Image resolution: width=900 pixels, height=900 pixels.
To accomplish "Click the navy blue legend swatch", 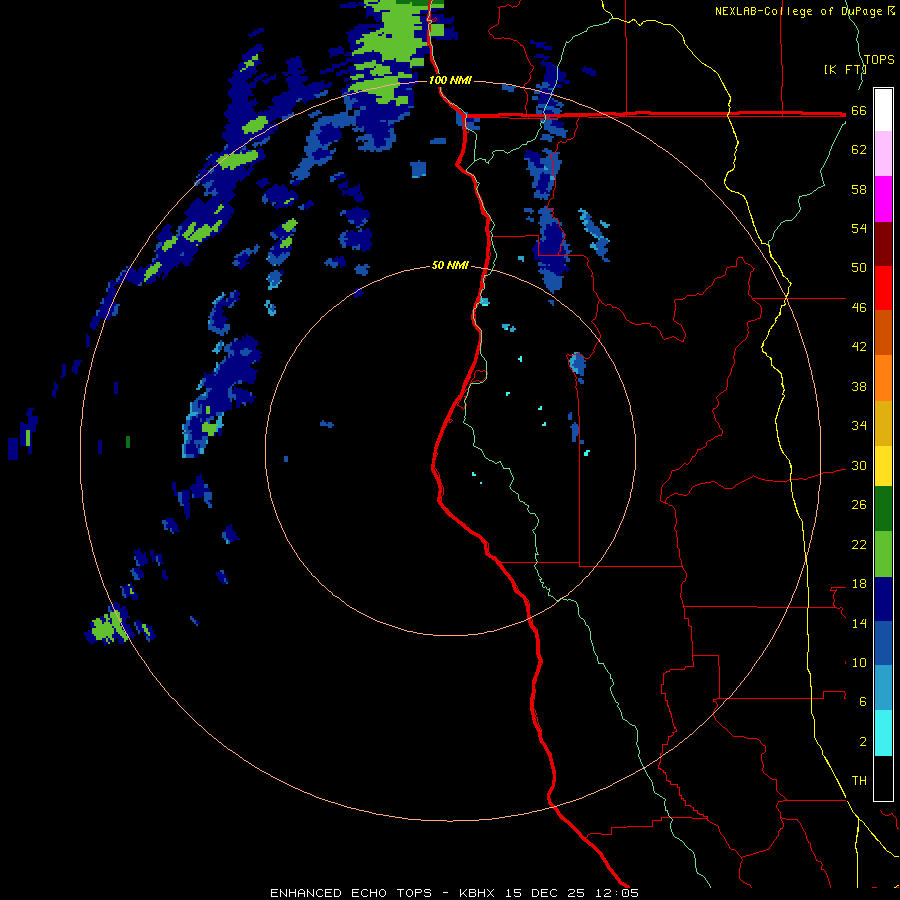I will tap(883, 599).
